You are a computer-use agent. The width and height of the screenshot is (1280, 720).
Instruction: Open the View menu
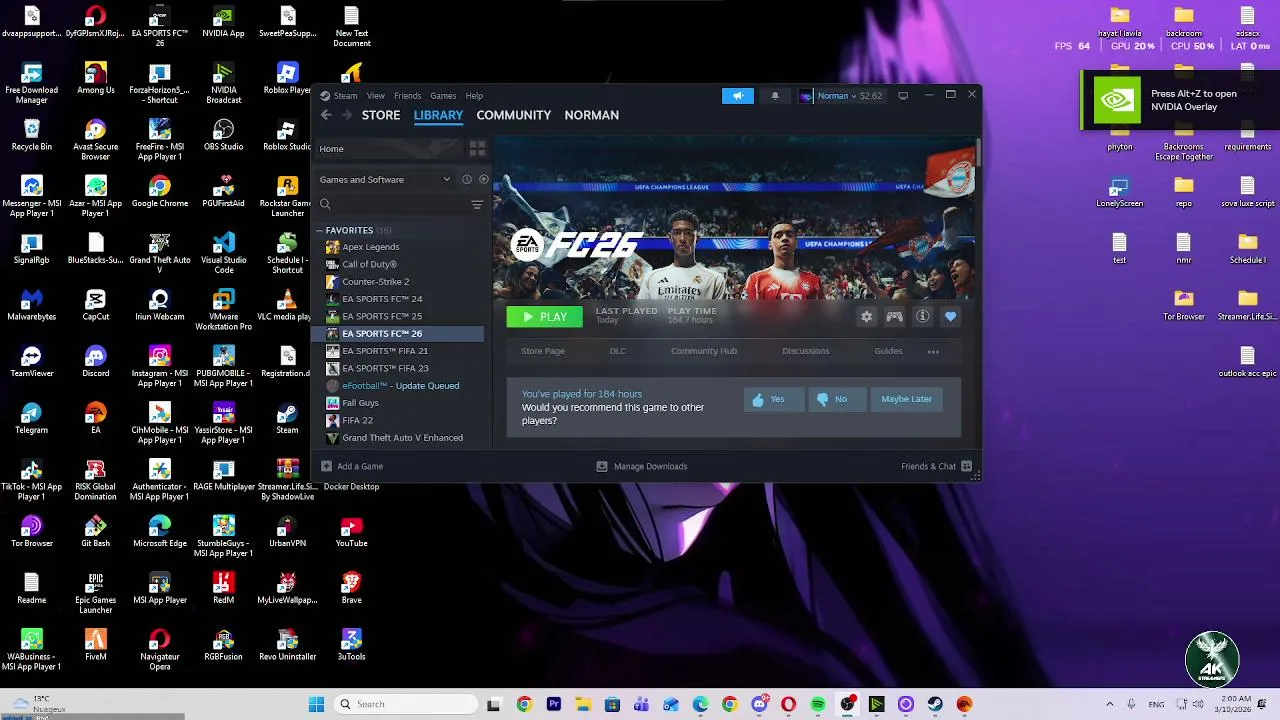pyautogui.click(x=376, y=96)
